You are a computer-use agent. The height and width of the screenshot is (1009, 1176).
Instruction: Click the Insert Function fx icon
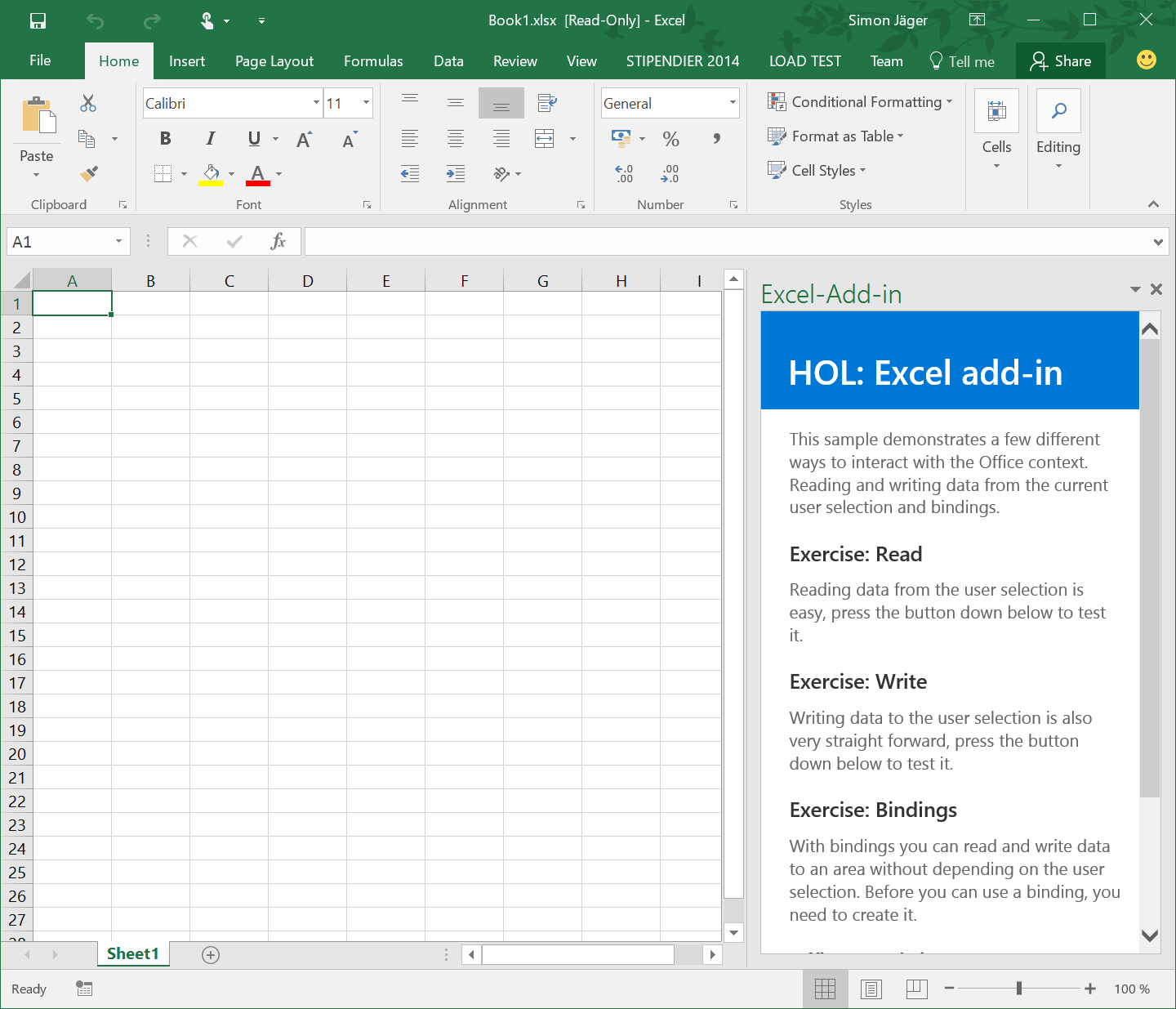coord(278,241)
